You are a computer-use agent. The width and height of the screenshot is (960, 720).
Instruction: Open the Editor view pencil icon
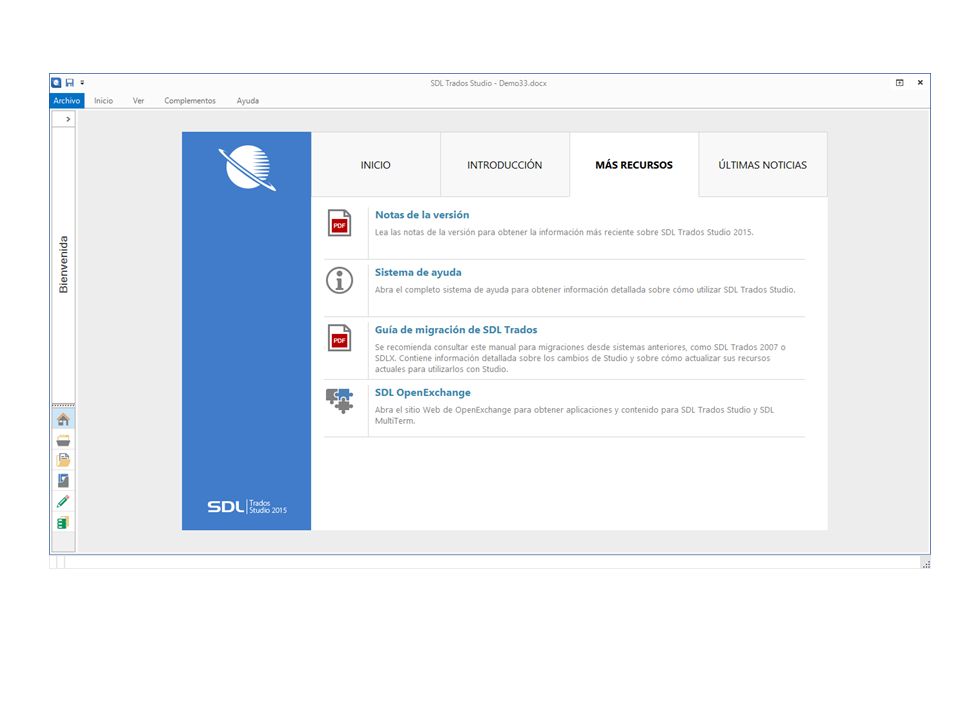coord(63,501)
